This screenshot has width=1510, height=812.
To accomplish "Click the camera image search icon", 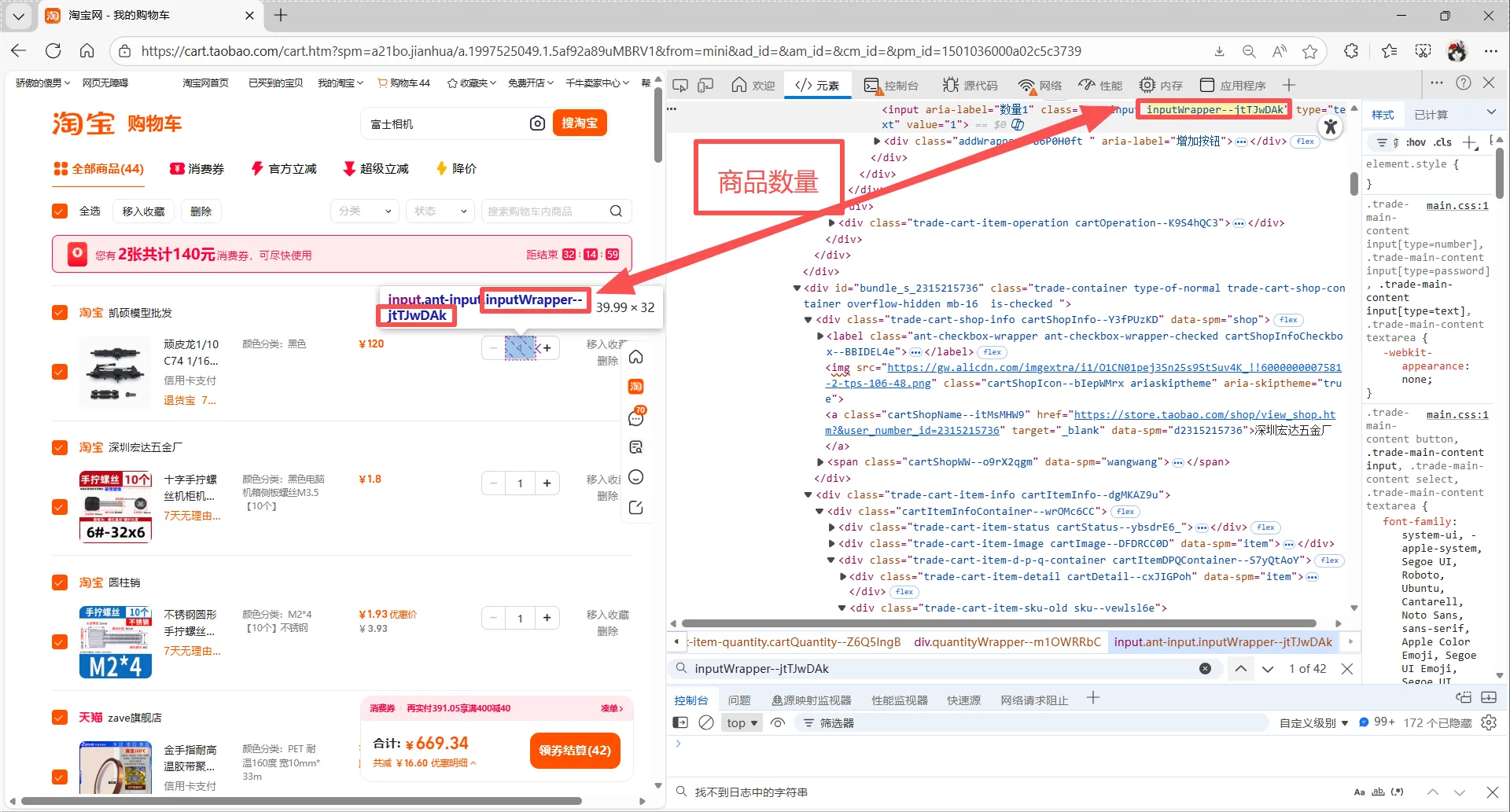I will tap(537, 123).
